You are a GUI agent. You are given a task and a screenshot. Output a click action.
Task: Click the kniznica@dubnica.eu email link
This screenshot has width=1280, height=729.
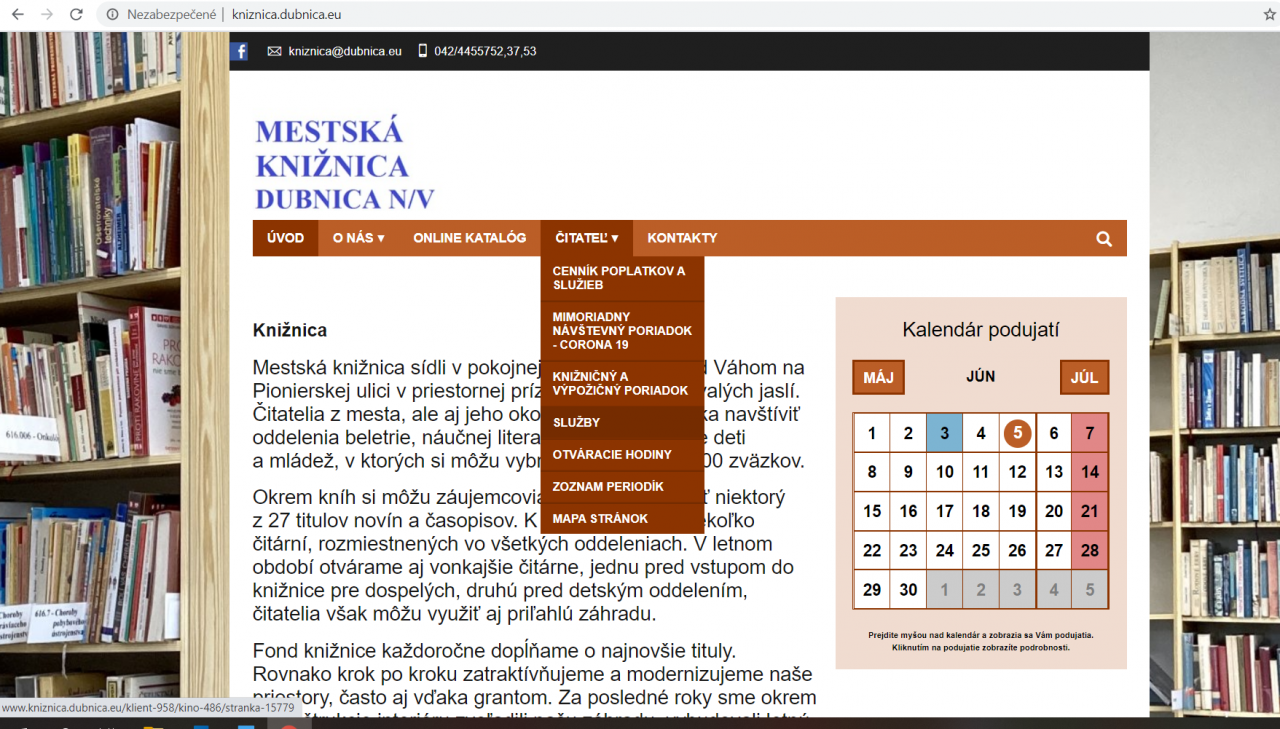coord(345,51)
